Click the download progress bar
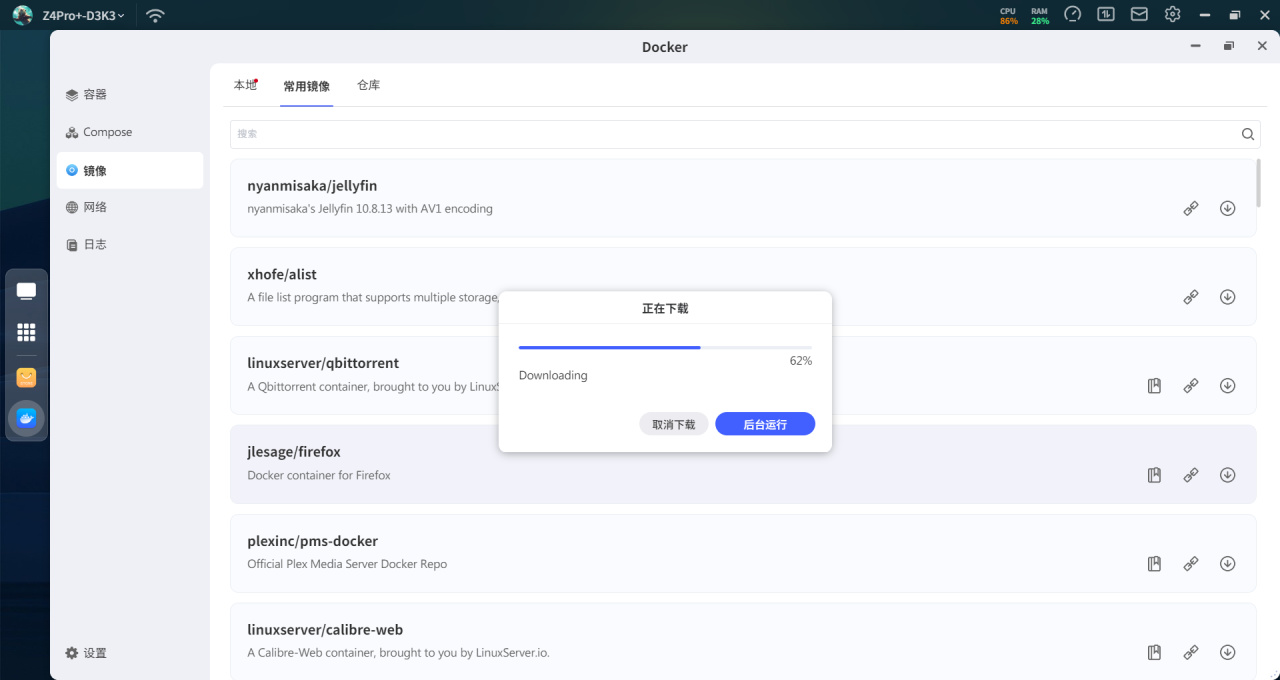The height and width of the screenshot is (680, 1280). pyautogui.click(x=665, y=347)
